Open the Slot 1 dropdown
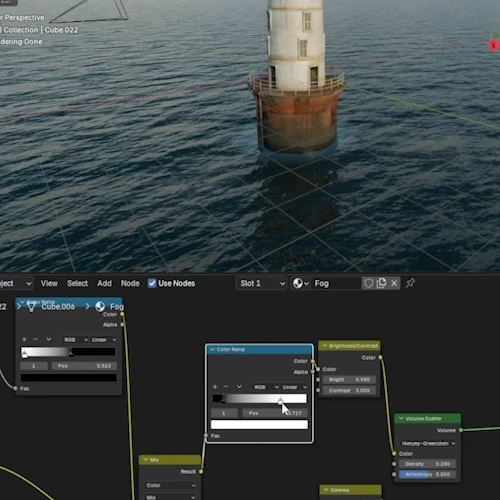 click(x=261, y=283)
